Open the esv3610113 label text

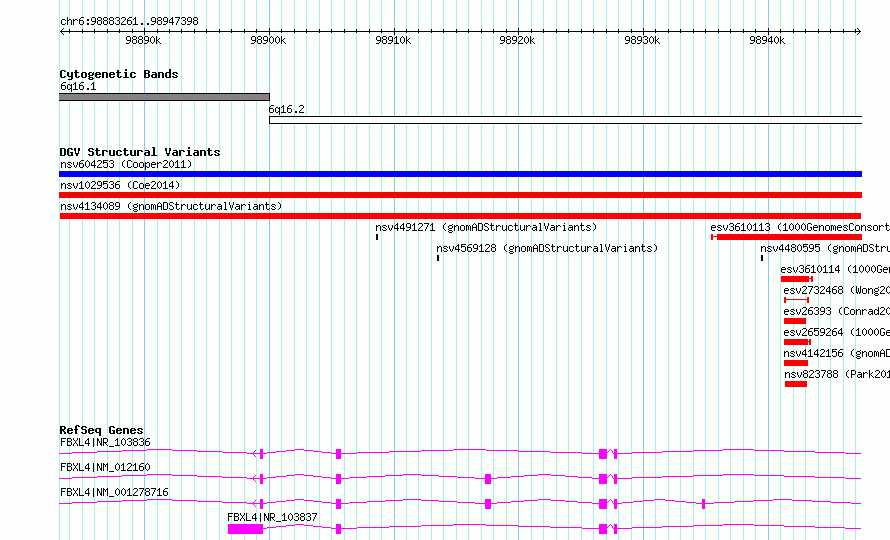[x=800, y=227]
